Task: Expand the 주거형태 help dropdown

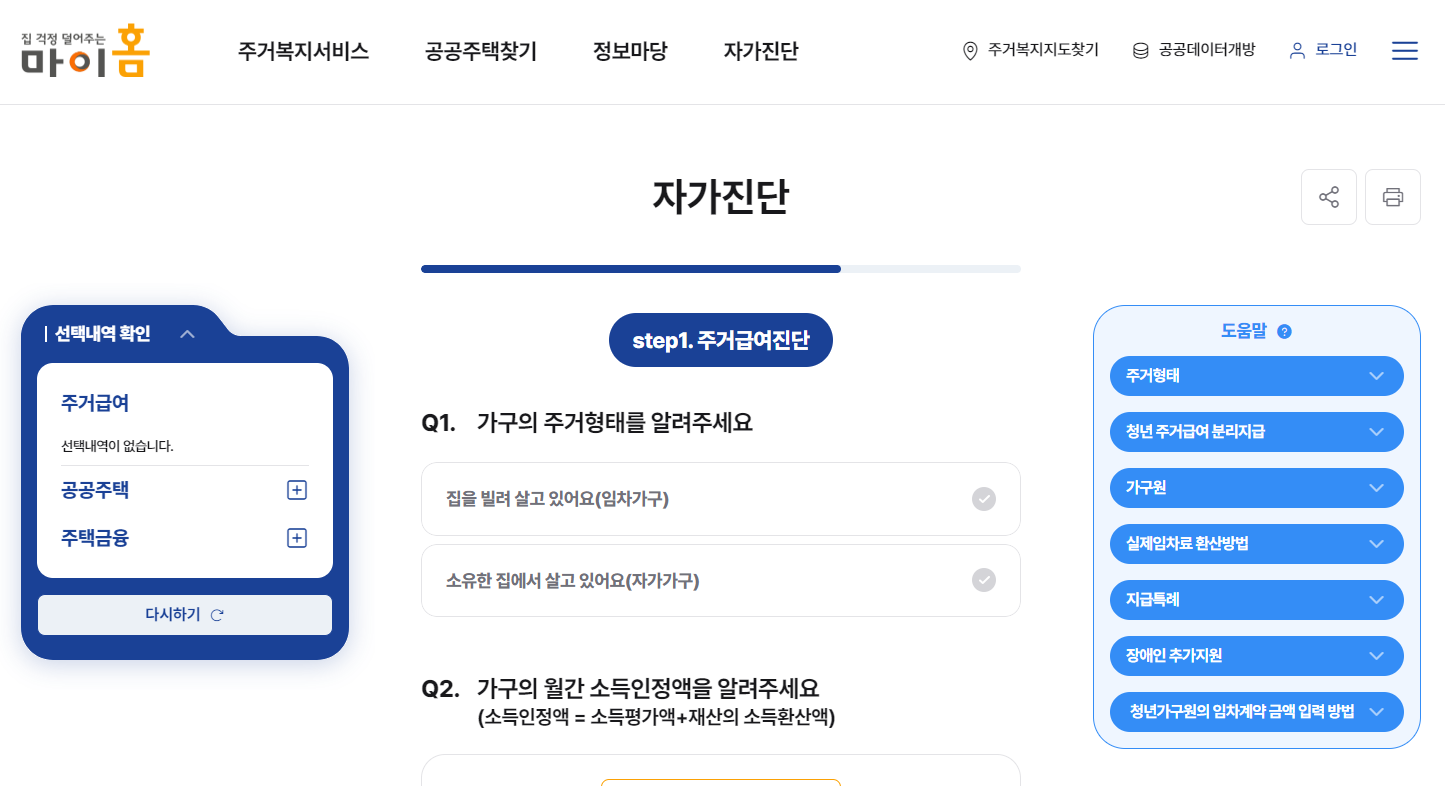Action: click(x=1256, y=376)
